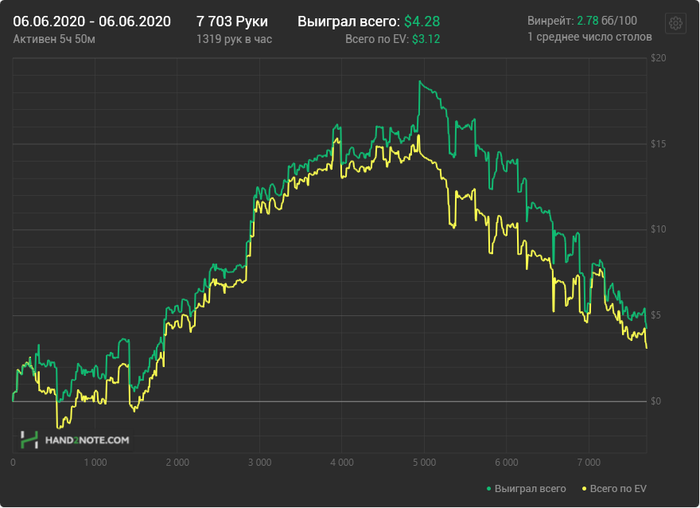Click the '5 000' x-axis label
700x508 pixels.
424,462
